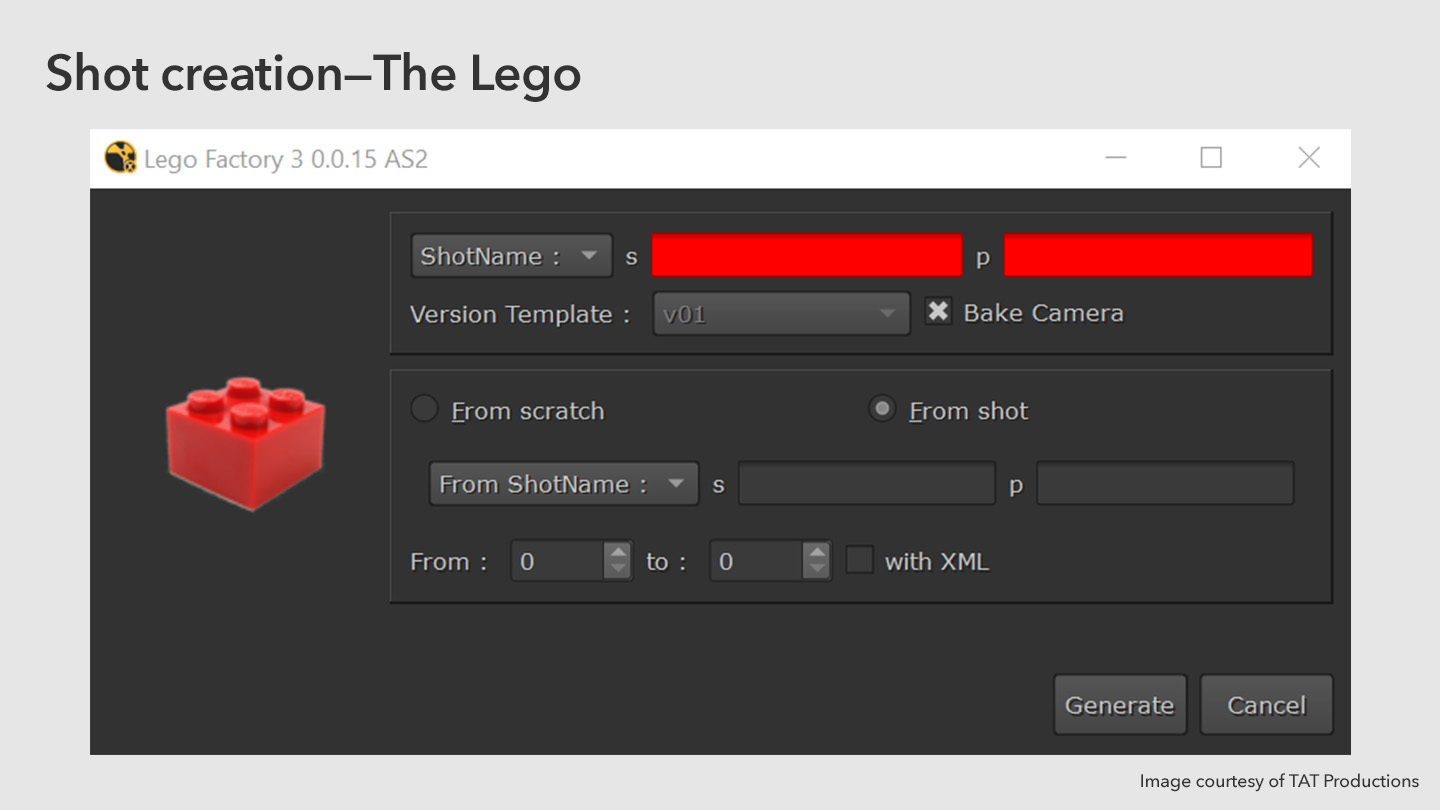1440x810 pixels.
Task: Click the red Lego brick image
Action: tap(246, 442)
